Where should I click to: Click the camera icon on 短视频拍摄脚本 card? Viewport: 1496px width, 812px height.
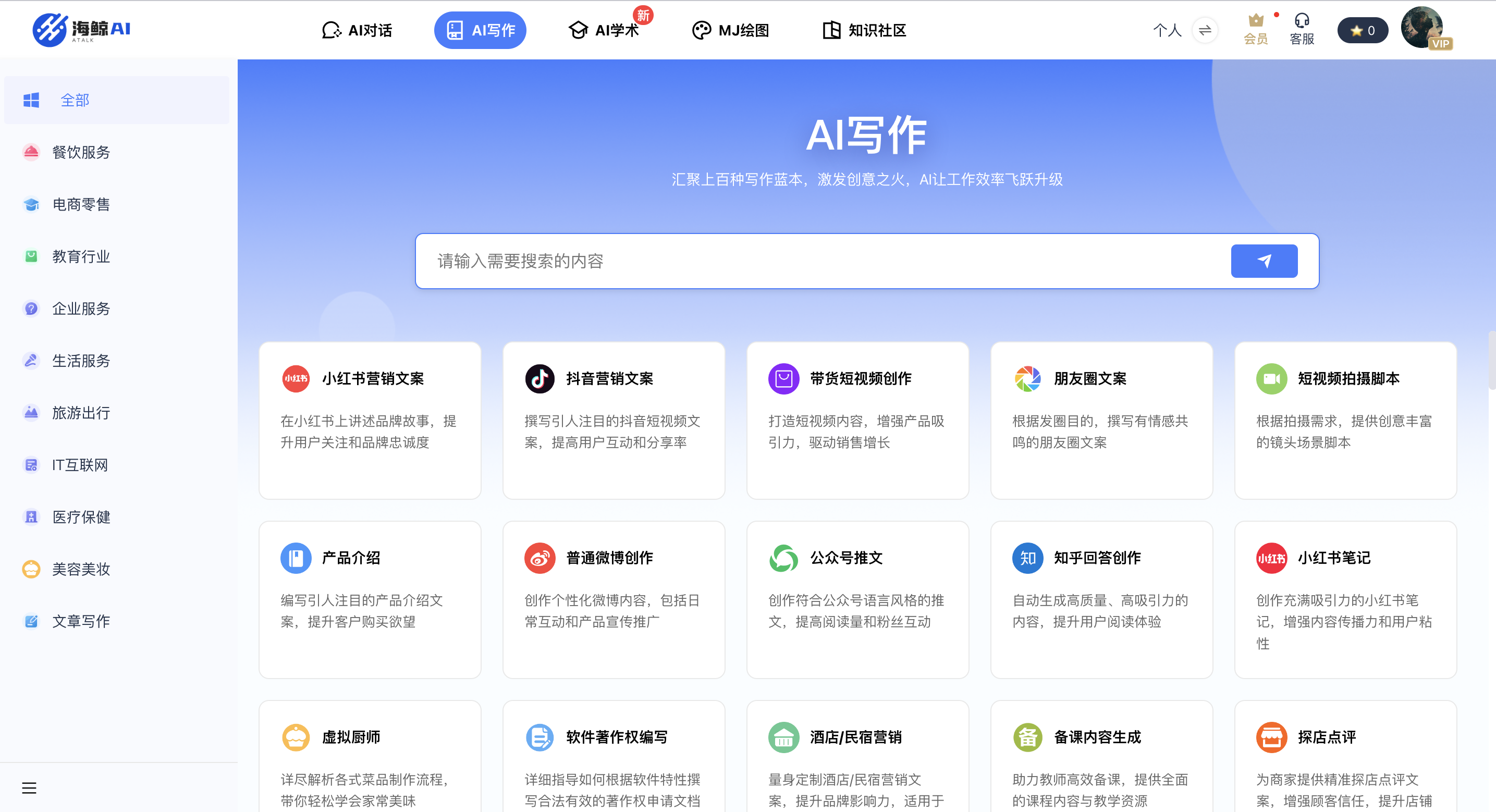pyautogui.click(x=1272, y=378)
